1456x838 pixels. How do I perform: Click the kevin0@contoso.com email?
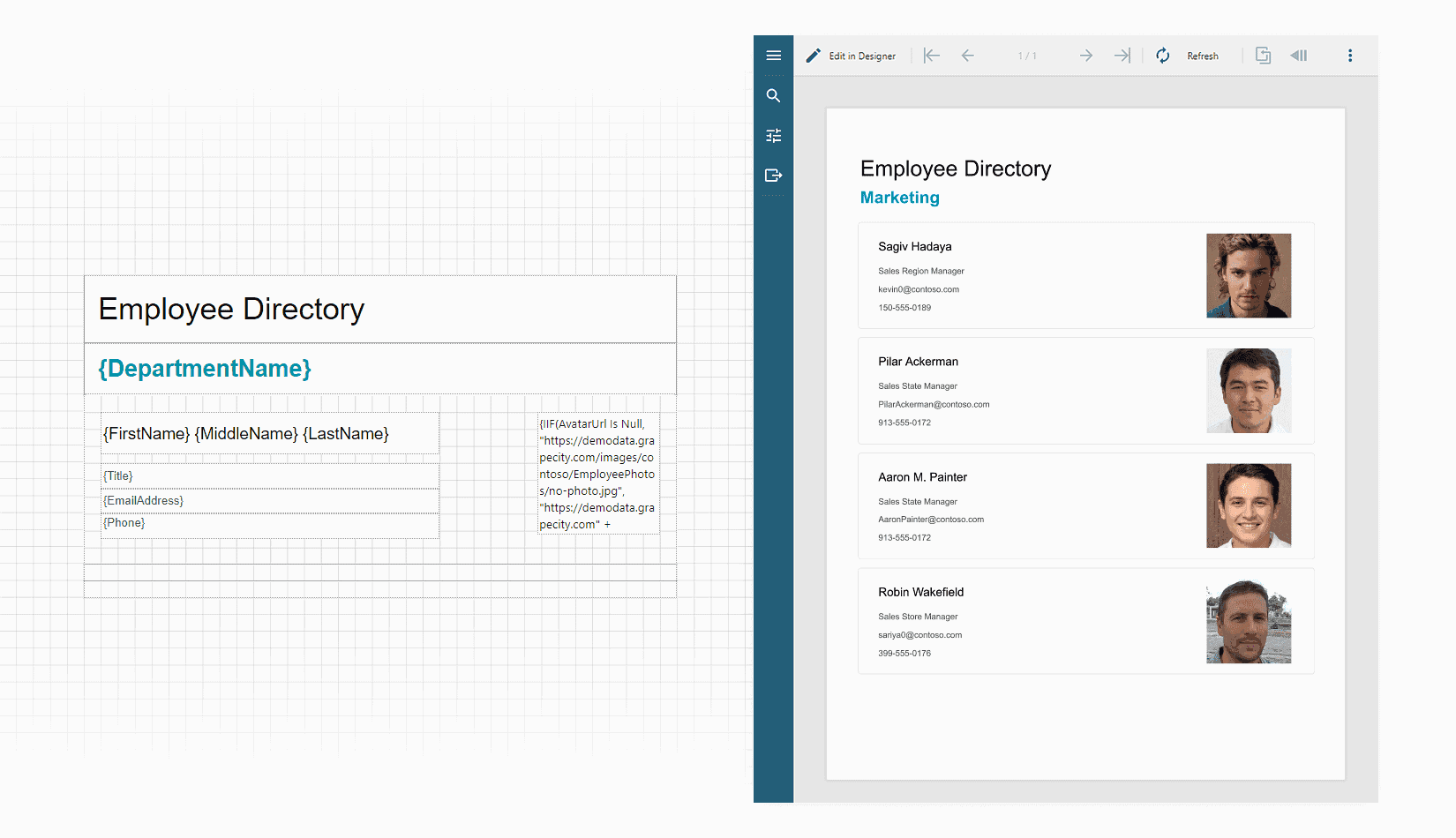coord(919,289)
